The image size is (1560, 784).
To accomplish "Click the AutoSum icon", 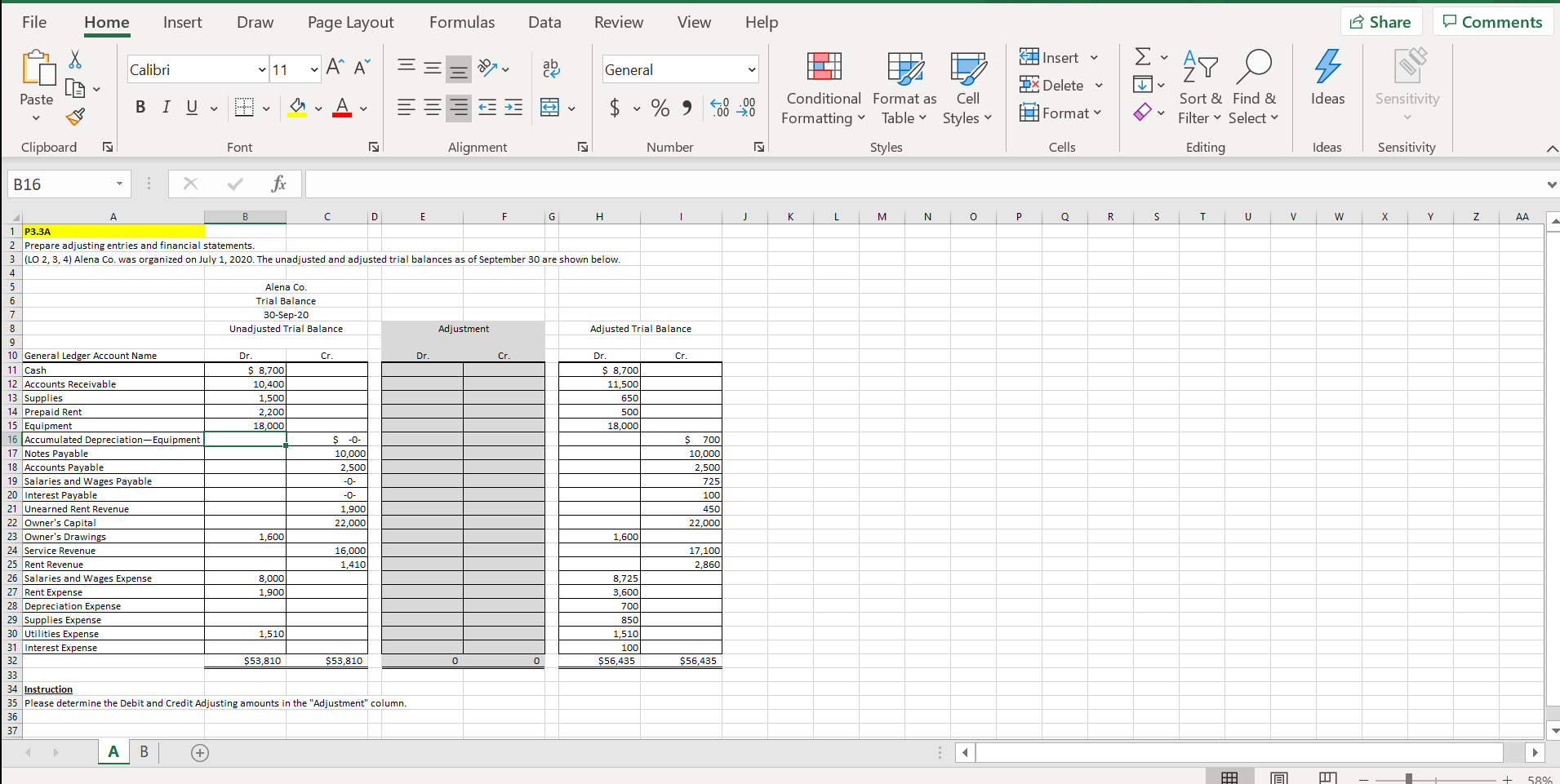I will [x=1142, y=56].
